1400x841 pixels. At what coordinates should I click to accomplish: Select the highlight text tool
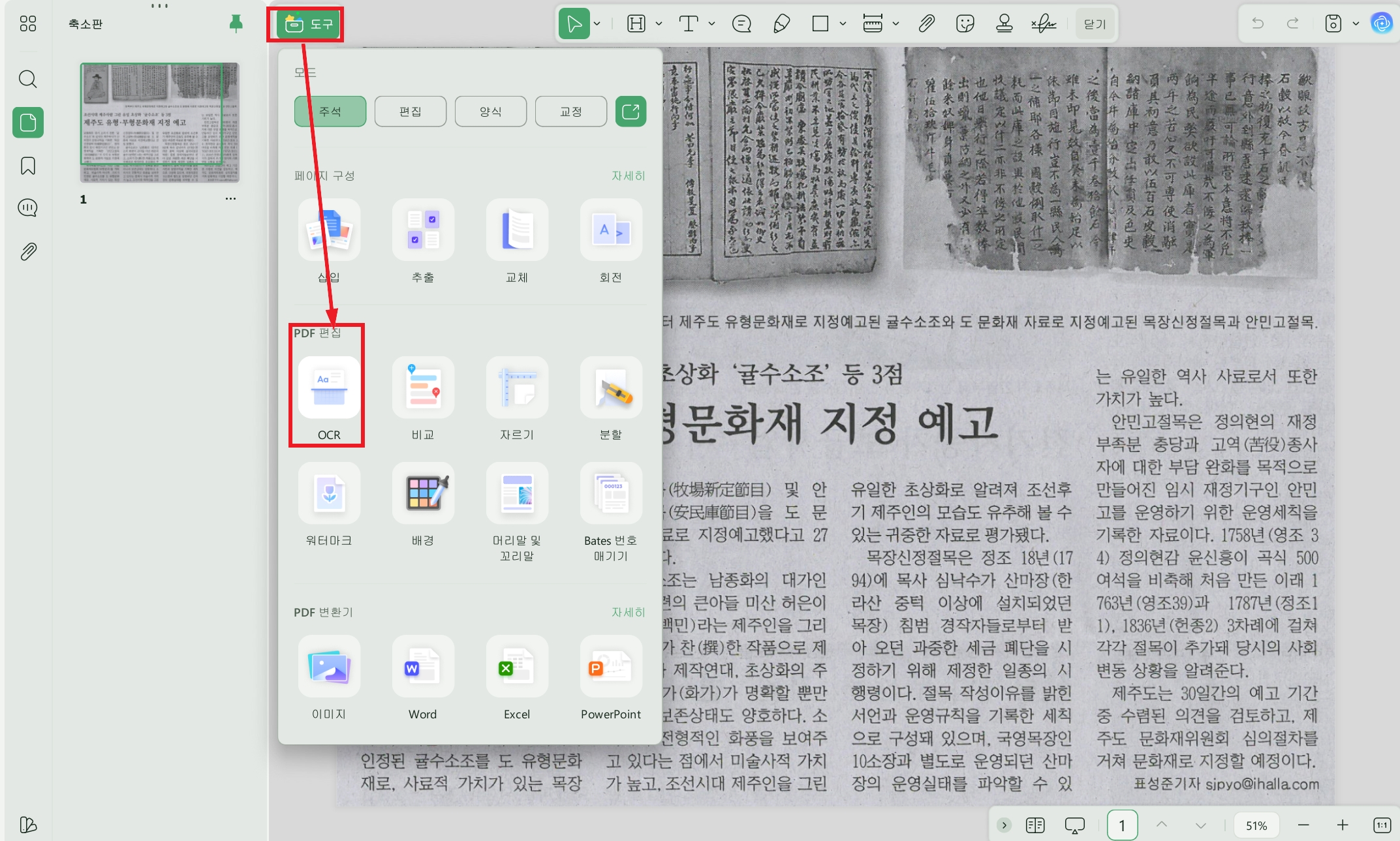pos(636,24)
